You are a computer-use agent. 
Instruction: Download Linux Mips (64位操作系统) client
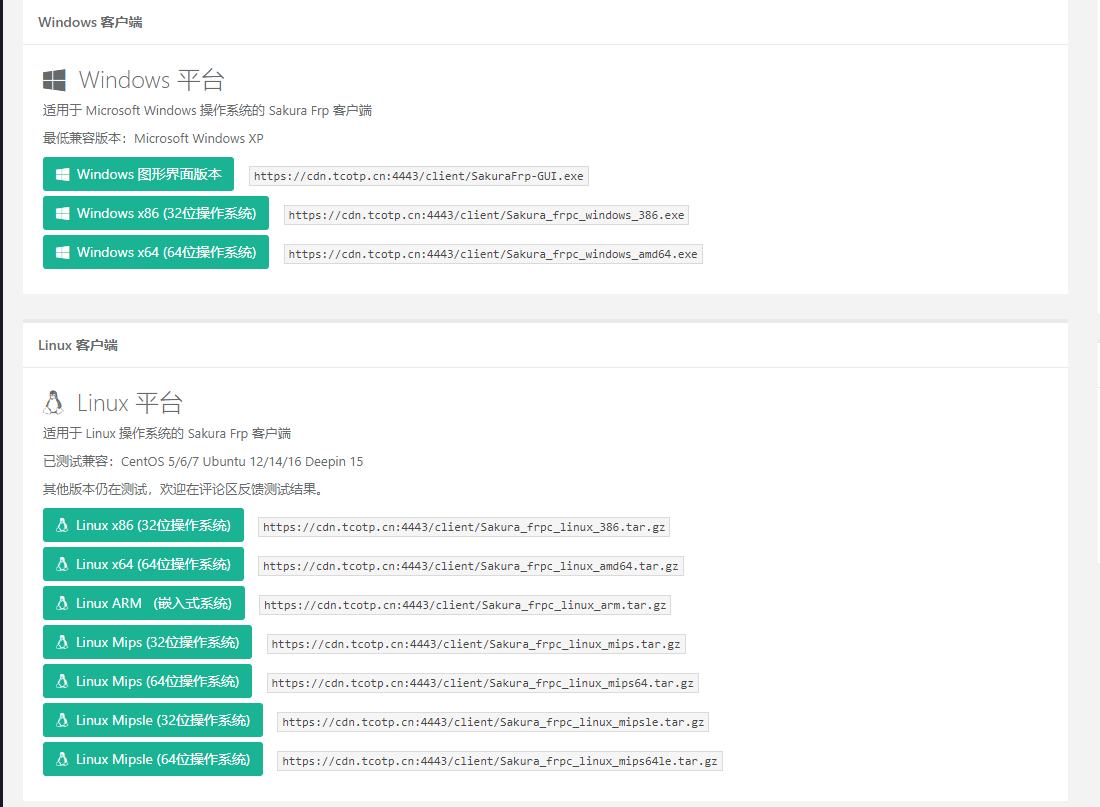[x=147, y=681]
